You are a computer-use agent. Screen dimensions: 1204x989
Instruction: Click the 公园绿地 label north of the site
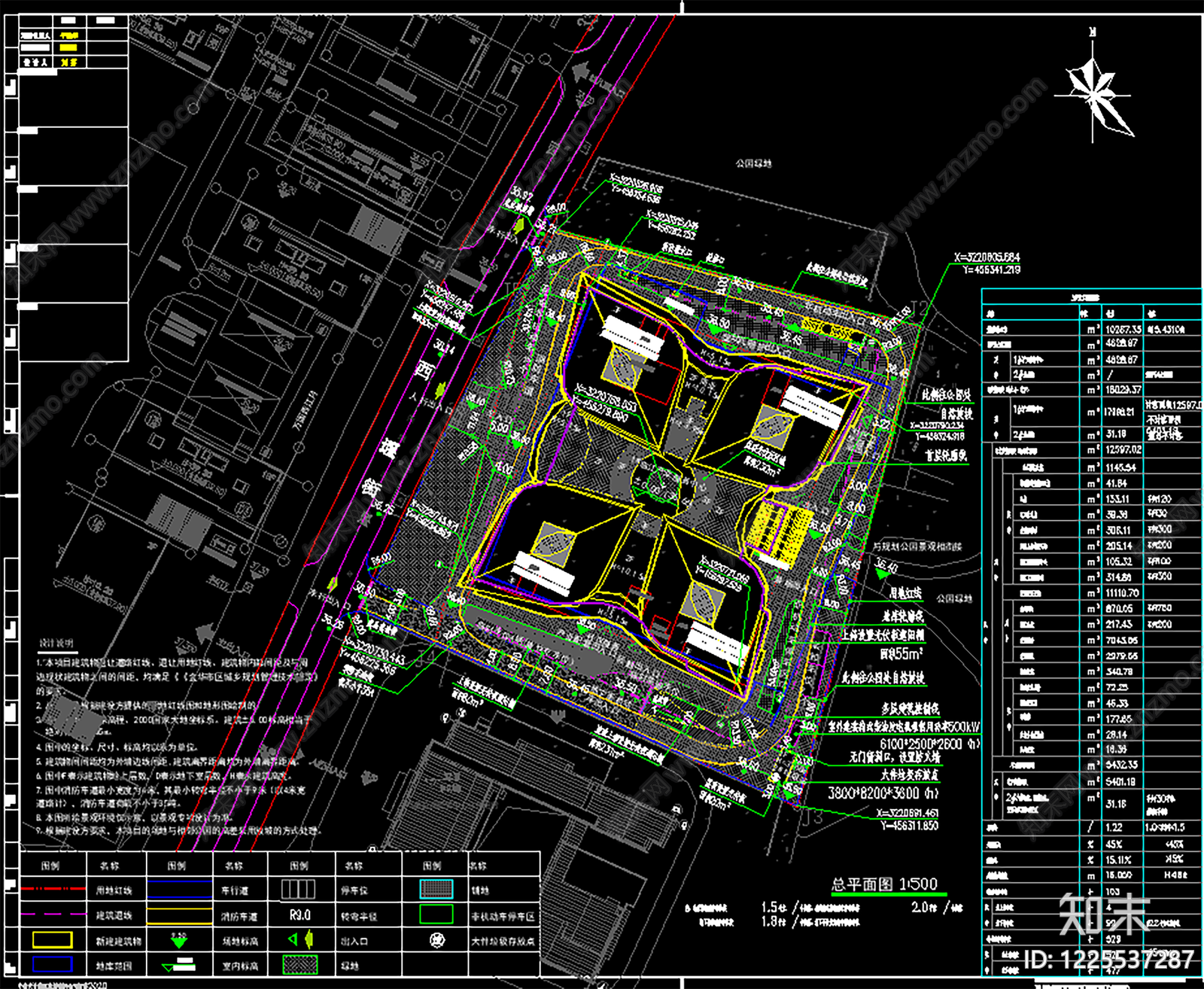(753, 163)
